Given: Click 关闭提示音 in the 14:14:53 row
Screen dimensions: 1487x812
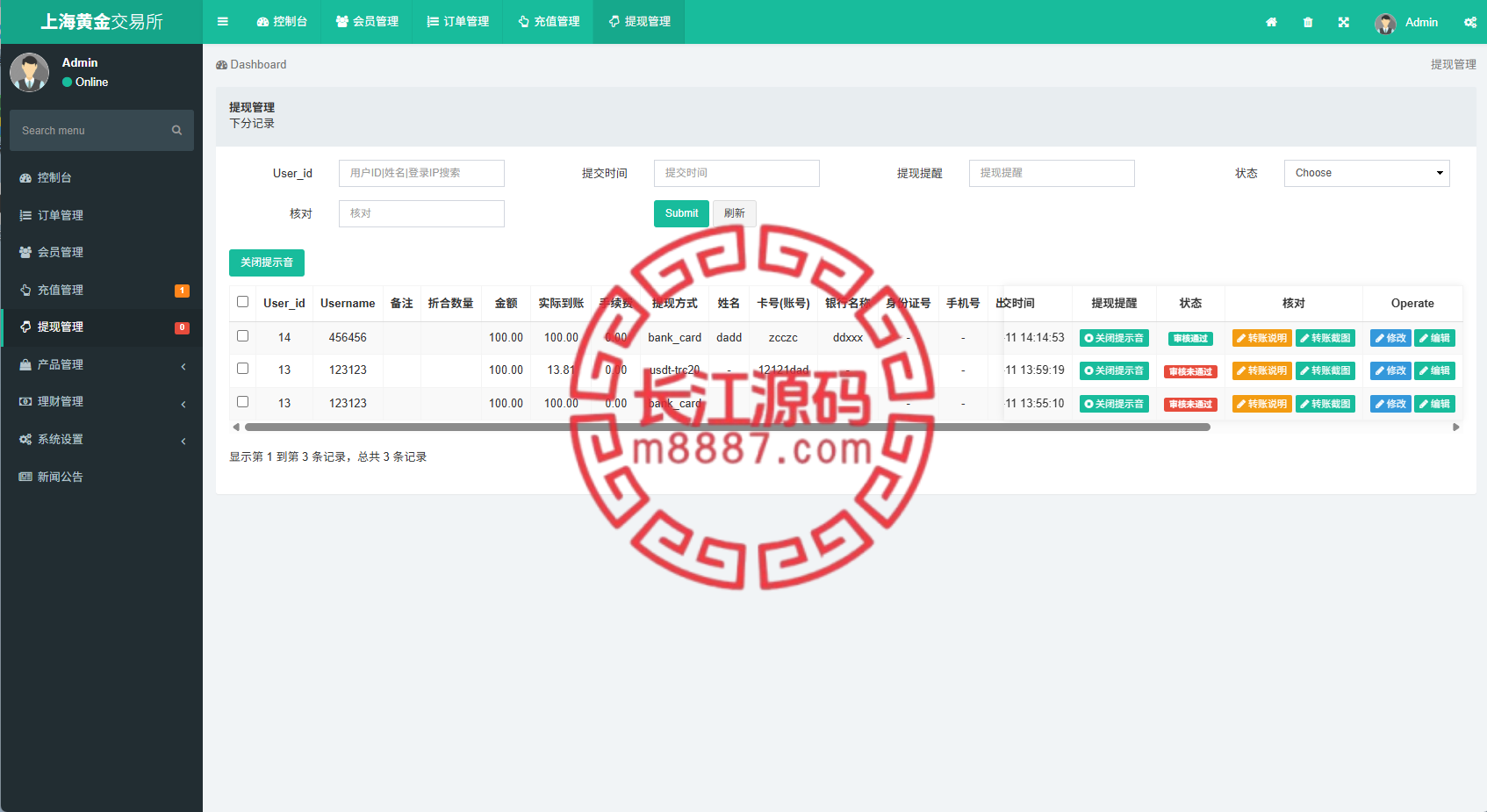Looking at the screenshot, I should coord(1114,338).
